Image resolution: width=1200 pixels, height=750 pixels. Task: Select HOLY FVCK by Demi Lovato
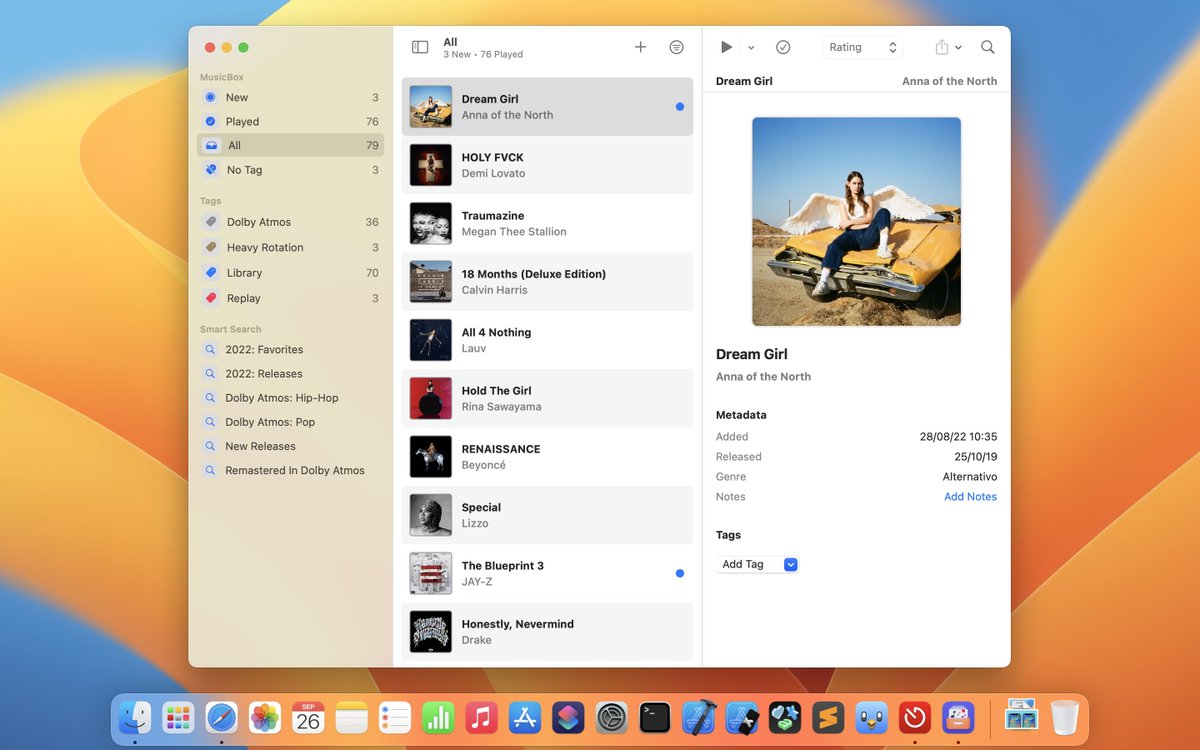[547, 165]
